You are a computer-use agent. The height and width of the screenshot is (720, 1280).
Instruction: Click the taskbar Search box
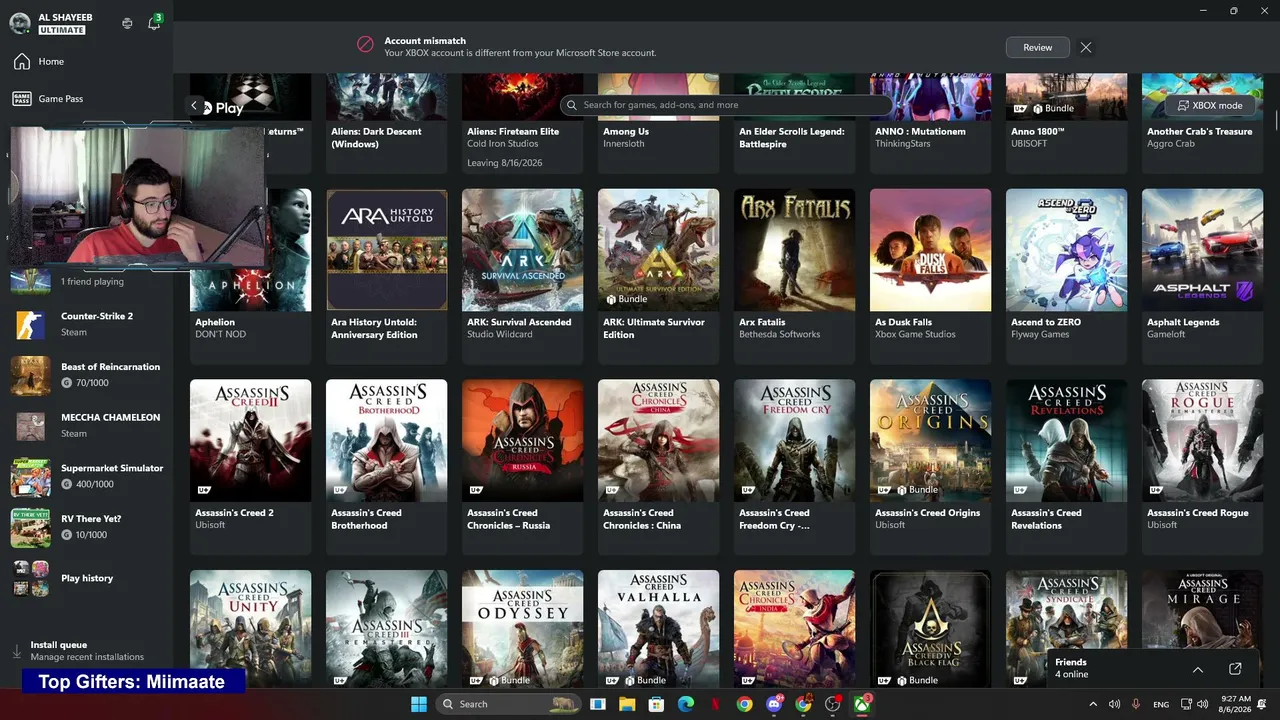[509, 704]
